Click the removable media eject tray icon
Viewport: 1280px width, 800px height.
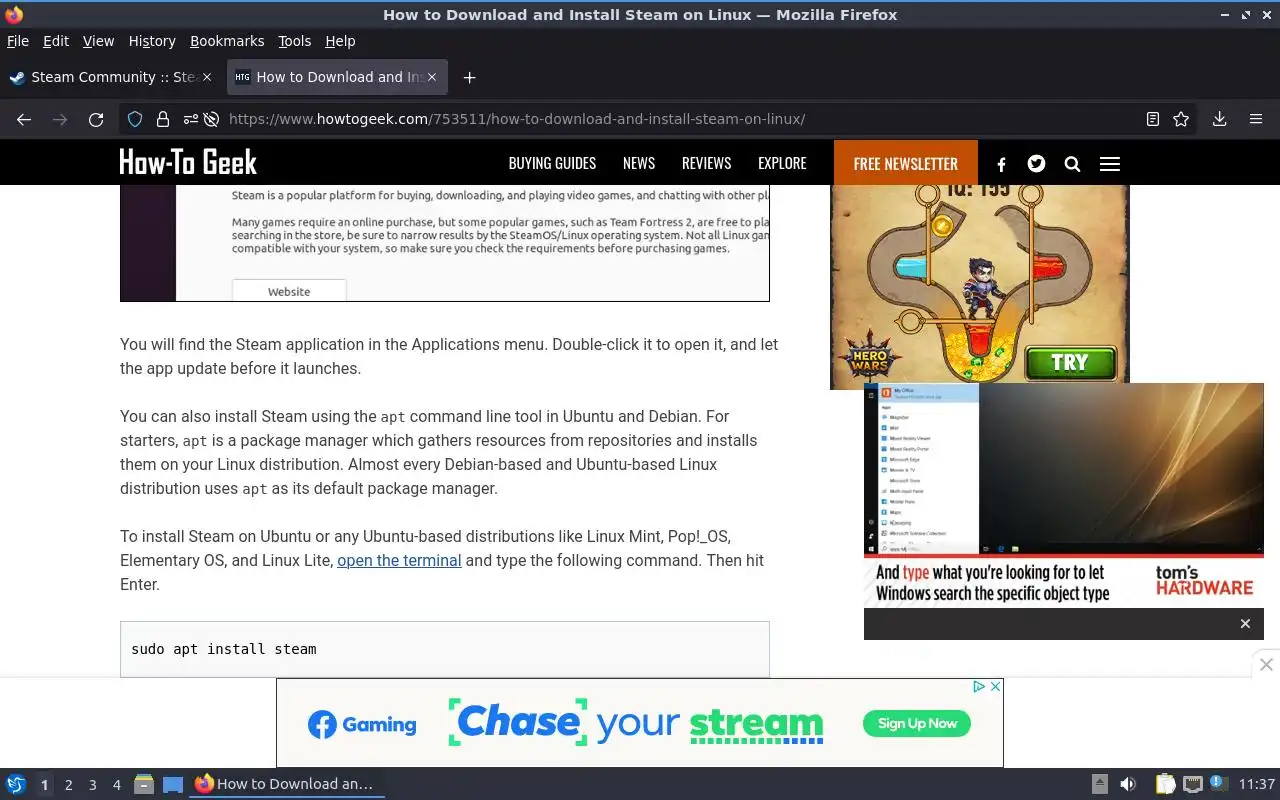click(1099, 784)
